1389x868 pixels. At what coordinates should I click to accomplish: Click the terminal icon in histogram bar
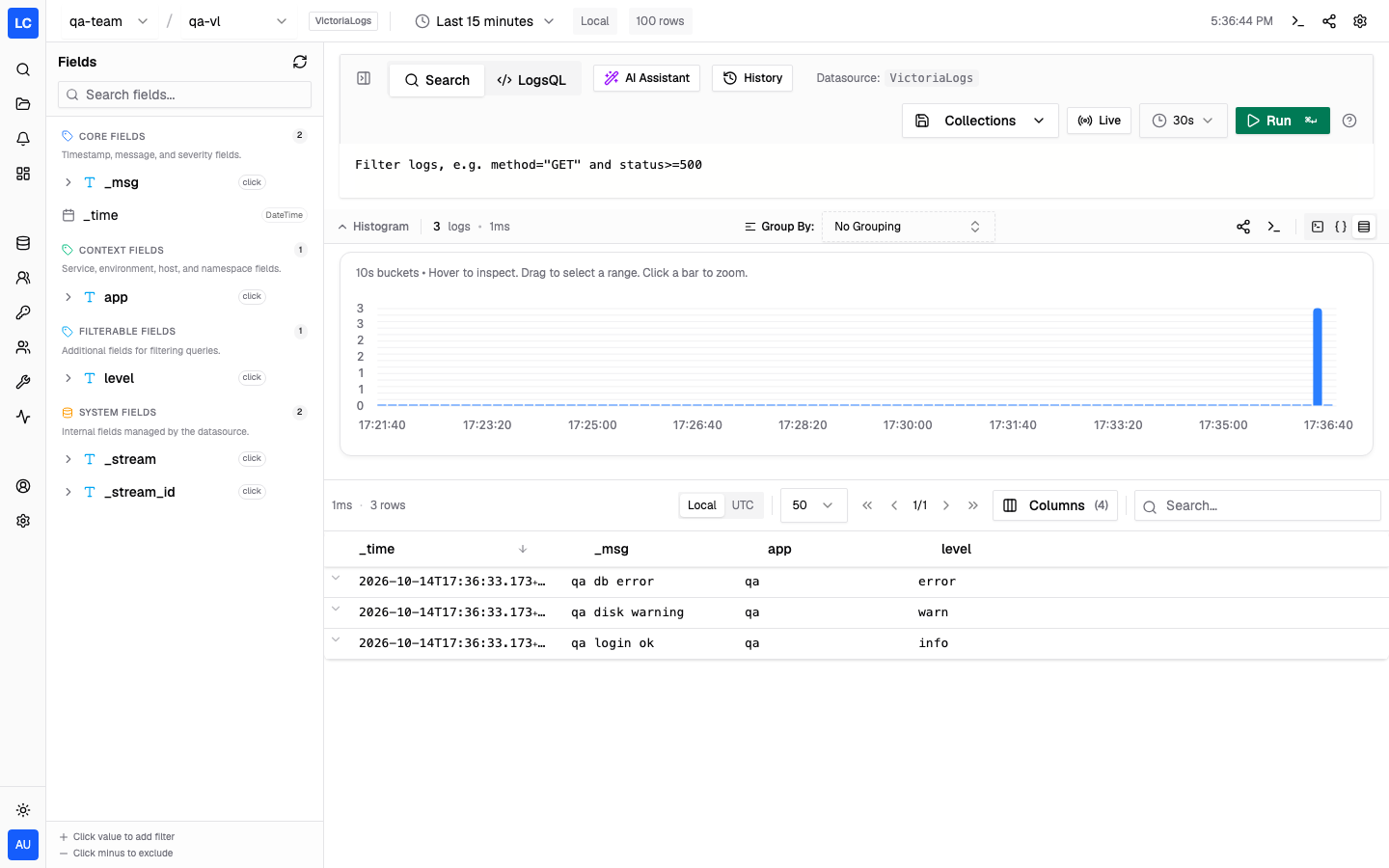[x=1274, y=227]
